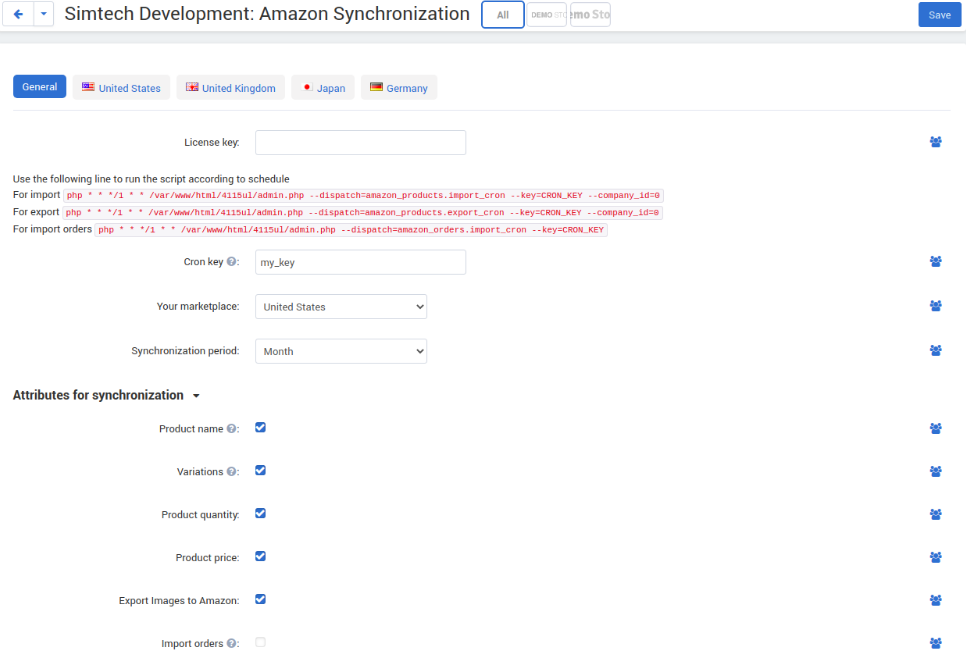The image size is (966, 666).
Task: Click storefronts icon for Your marketplace
Action: (x=935, y=306)
